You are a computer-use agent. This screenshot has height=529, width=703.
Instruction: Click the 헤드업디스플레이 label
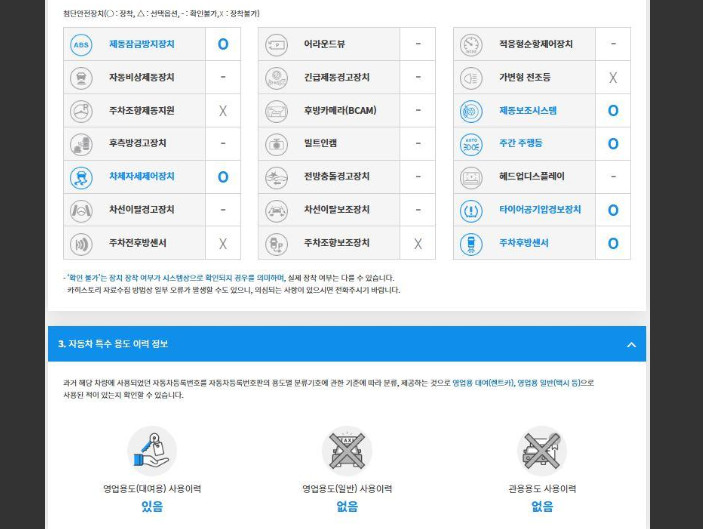point(531,177)
